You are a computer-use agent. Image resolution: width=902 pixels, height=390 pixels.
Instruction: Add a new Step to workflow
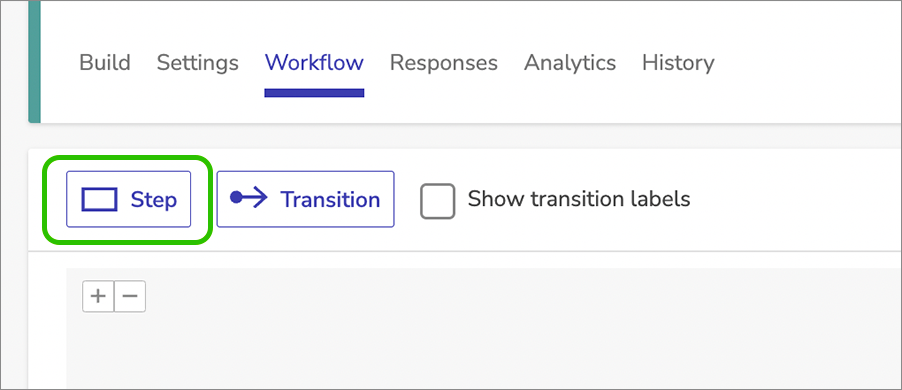(x=128, y=199)
